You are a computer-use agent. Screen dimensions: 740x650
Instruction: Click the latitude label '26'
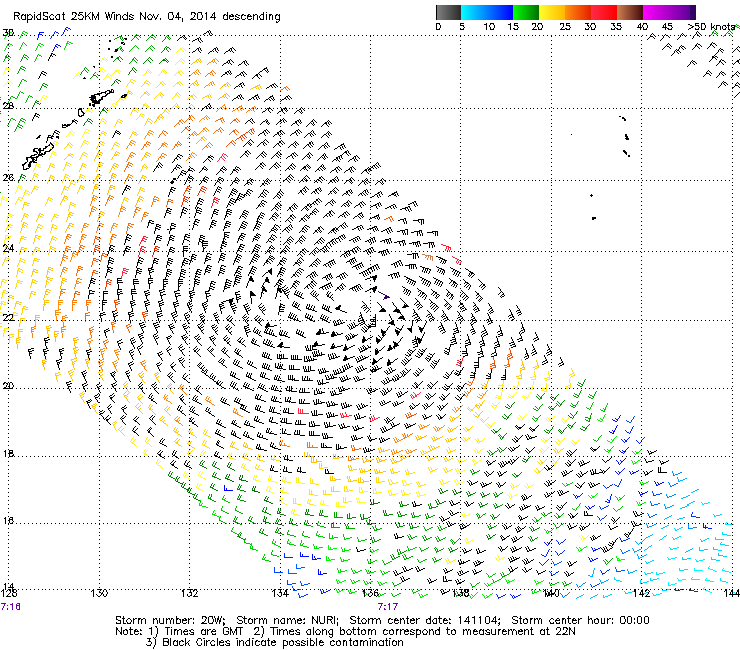click(8, 177)
